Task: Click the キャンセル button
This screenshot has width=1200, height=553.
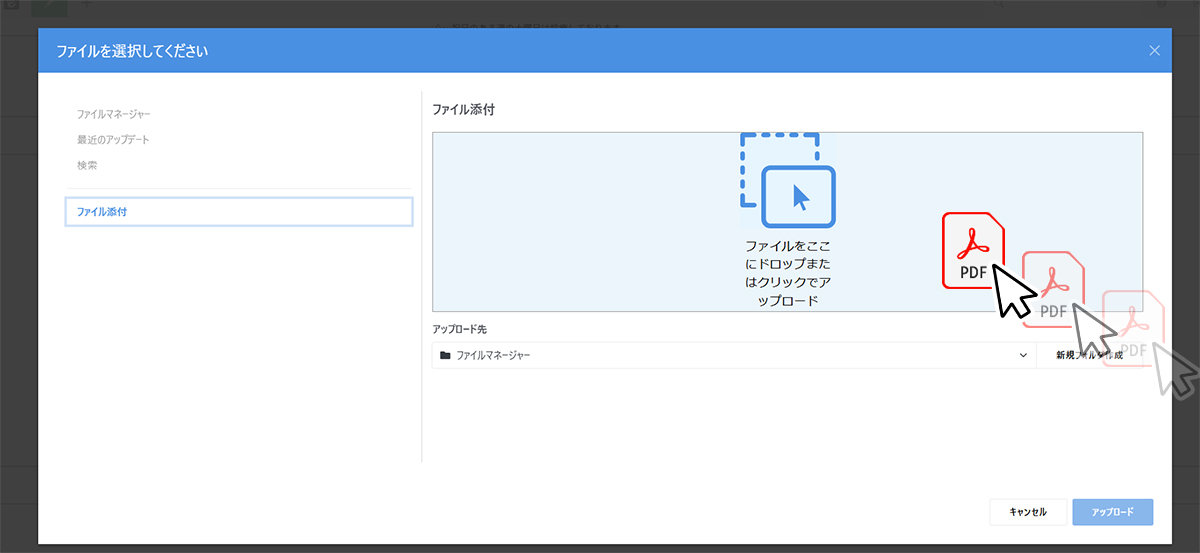Action: pos(1028,512)
